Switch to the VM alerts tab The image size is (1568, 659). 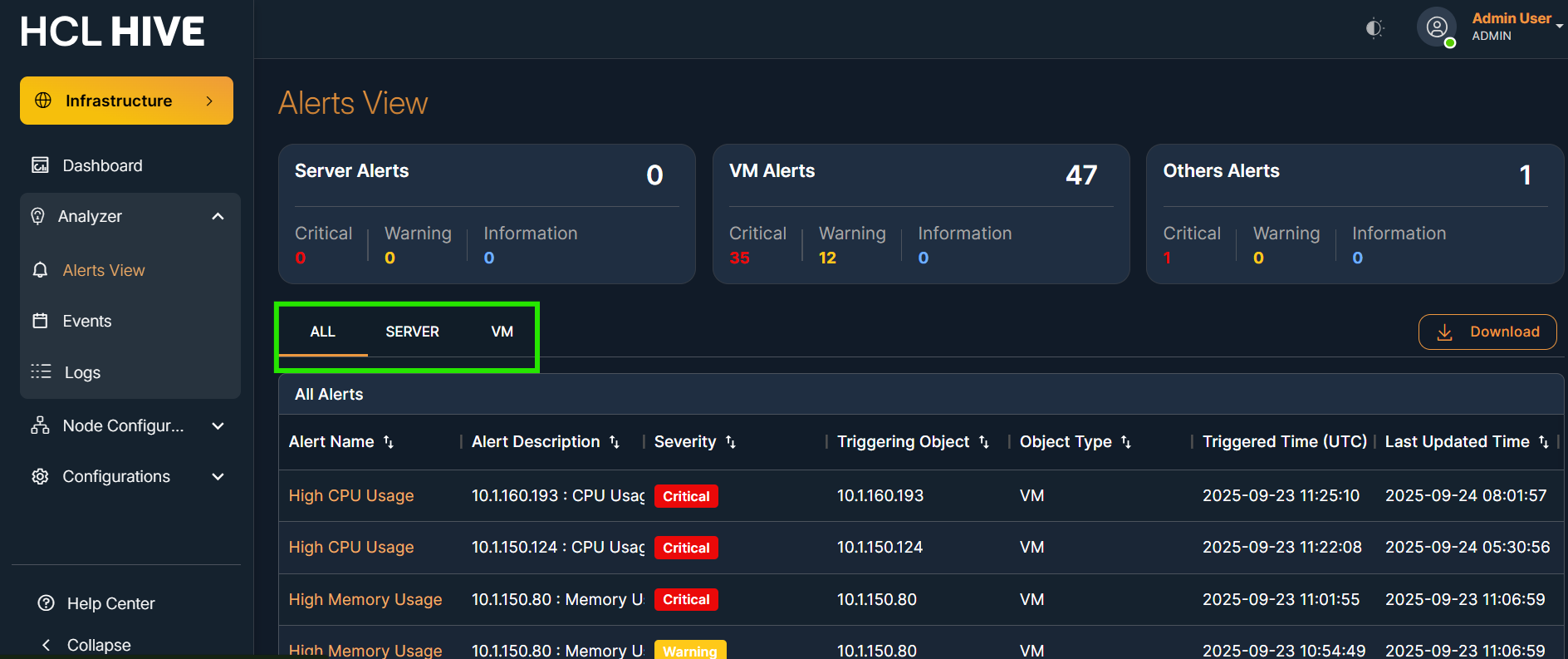(502, 332)
